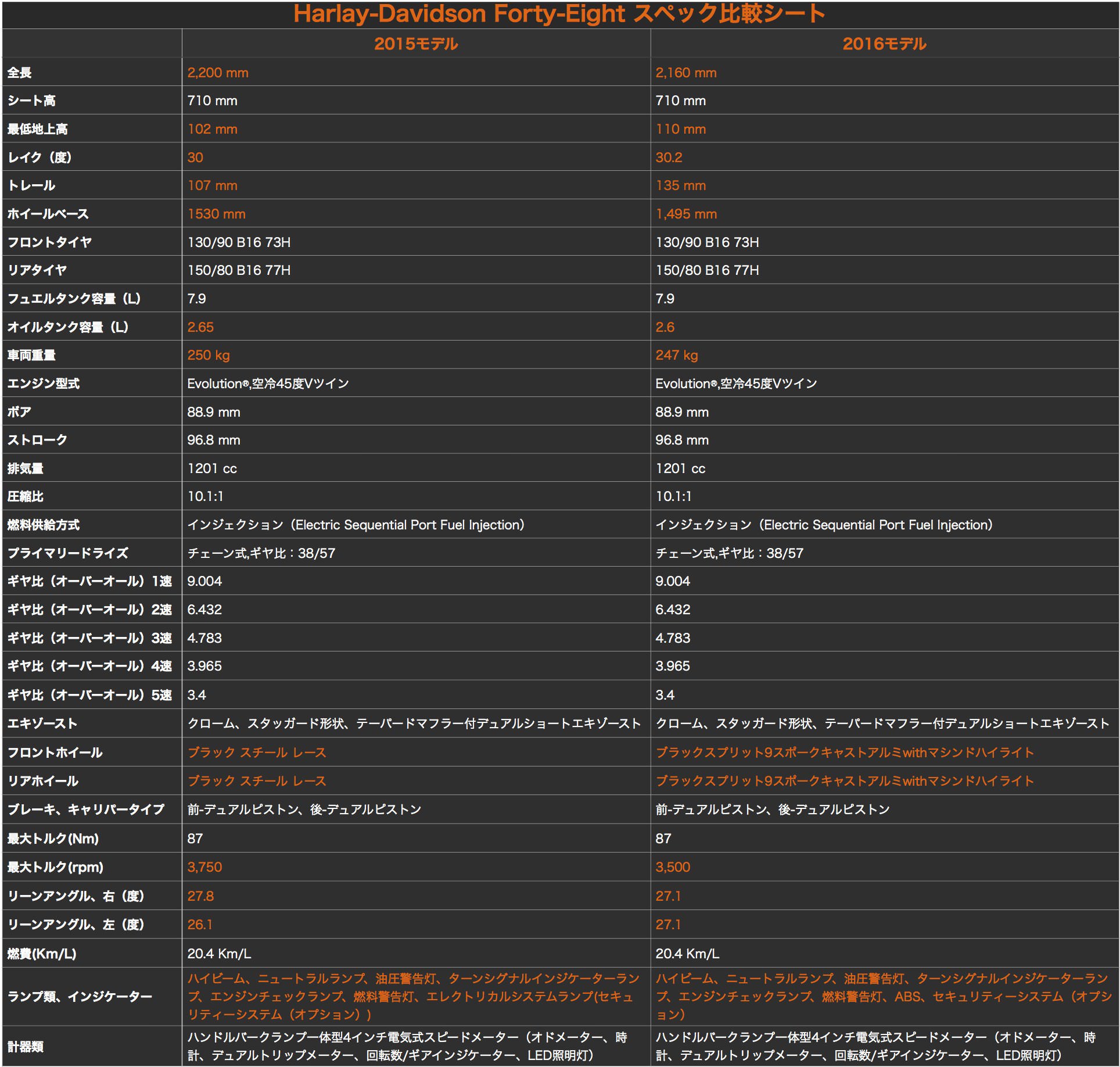Select the '27.8' right lean angle value
Screen dimensions: 1120x1067
tap(200, 896)
